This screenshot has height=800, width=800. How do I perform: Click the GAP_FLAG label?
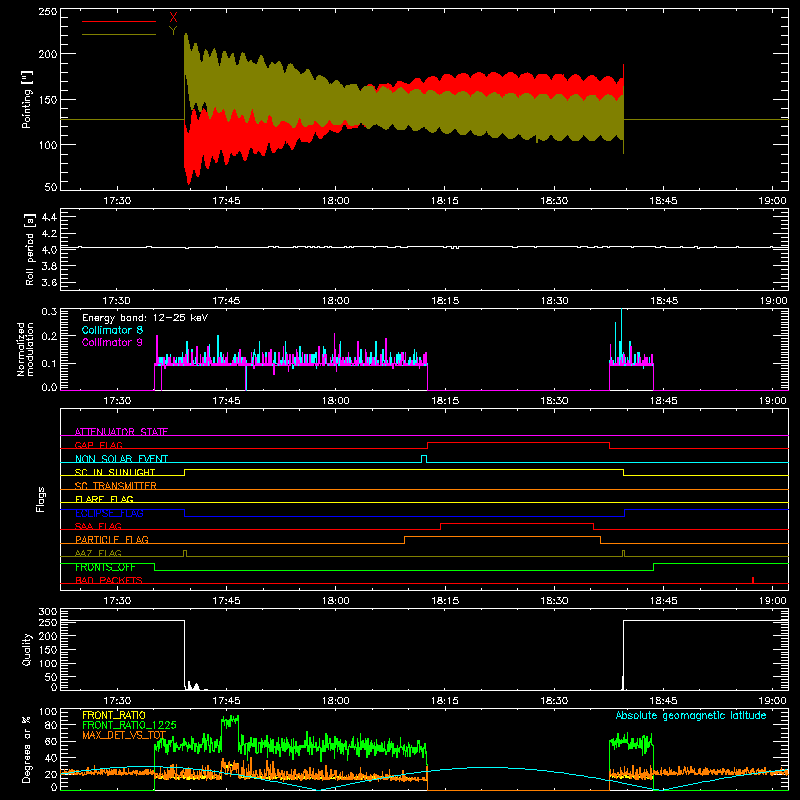(x=98, y=445)
